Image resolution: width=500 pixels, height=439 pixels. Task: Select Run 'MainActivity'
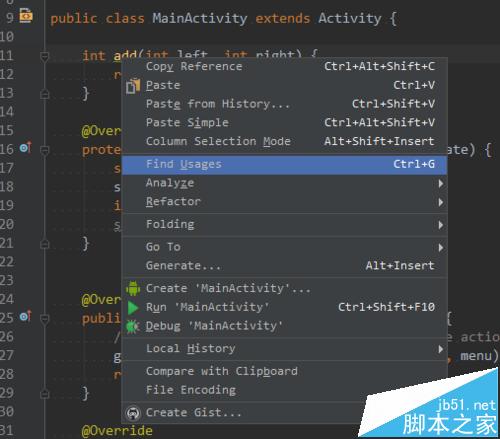point(284,307)
